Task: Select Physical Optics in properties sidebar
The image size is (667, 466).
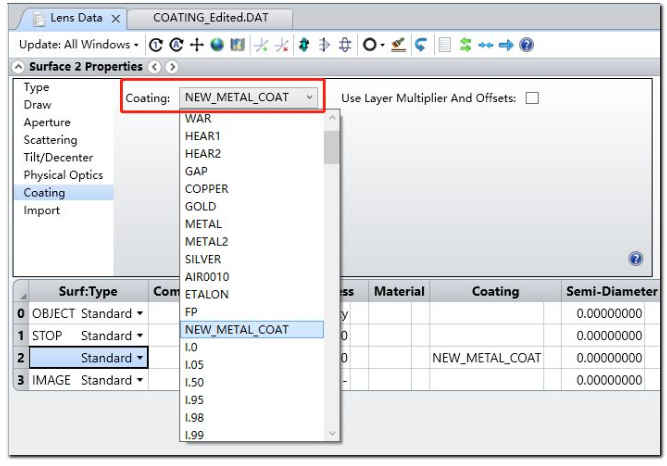Action: [x=63, y=175]
